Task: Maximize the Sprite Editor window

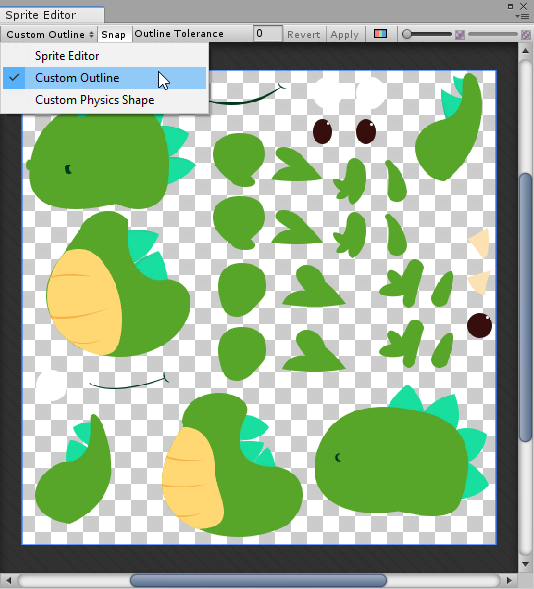Action: click(510, 6)
